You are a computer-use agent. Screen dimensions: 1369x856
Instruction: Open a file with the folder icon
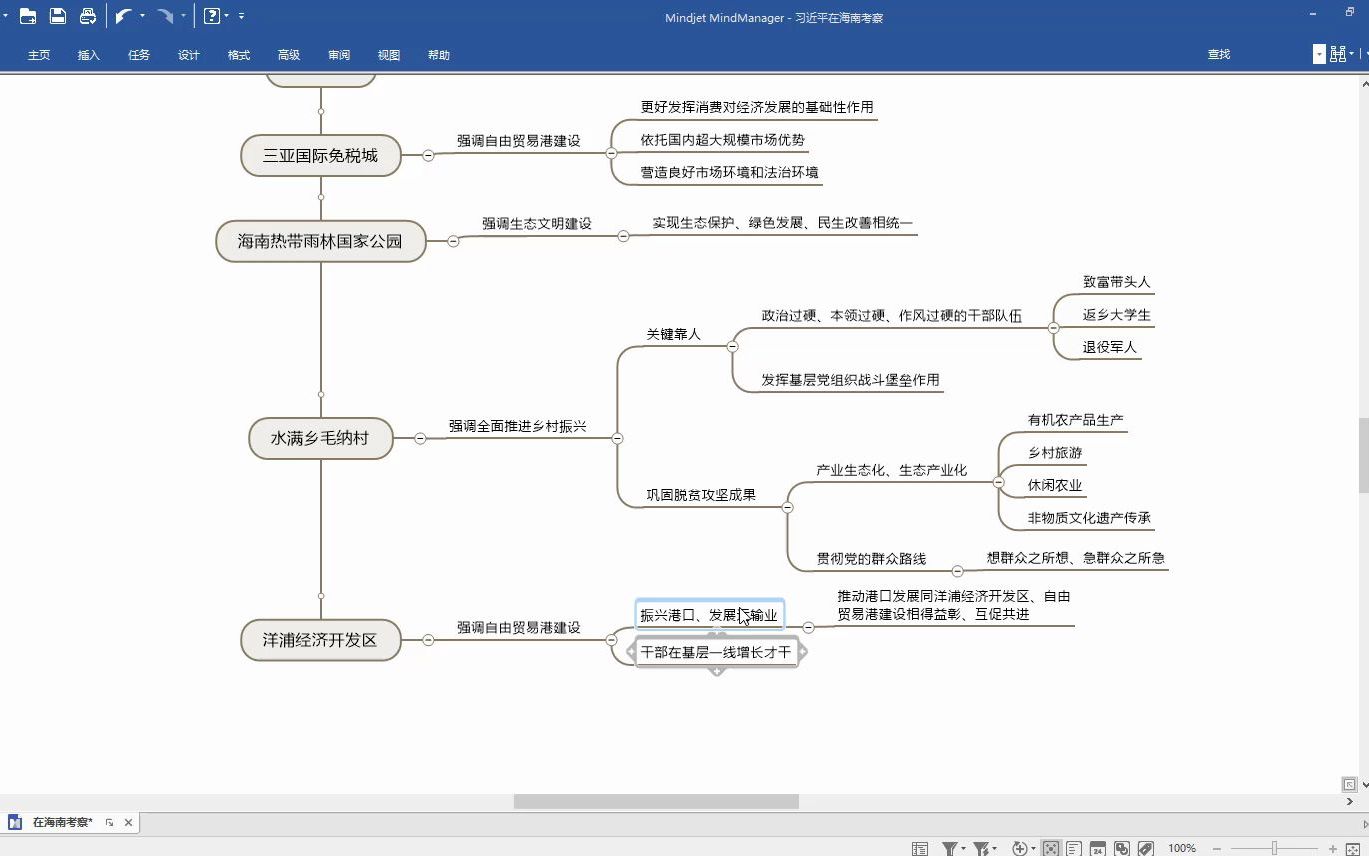(x=27, y=16)
